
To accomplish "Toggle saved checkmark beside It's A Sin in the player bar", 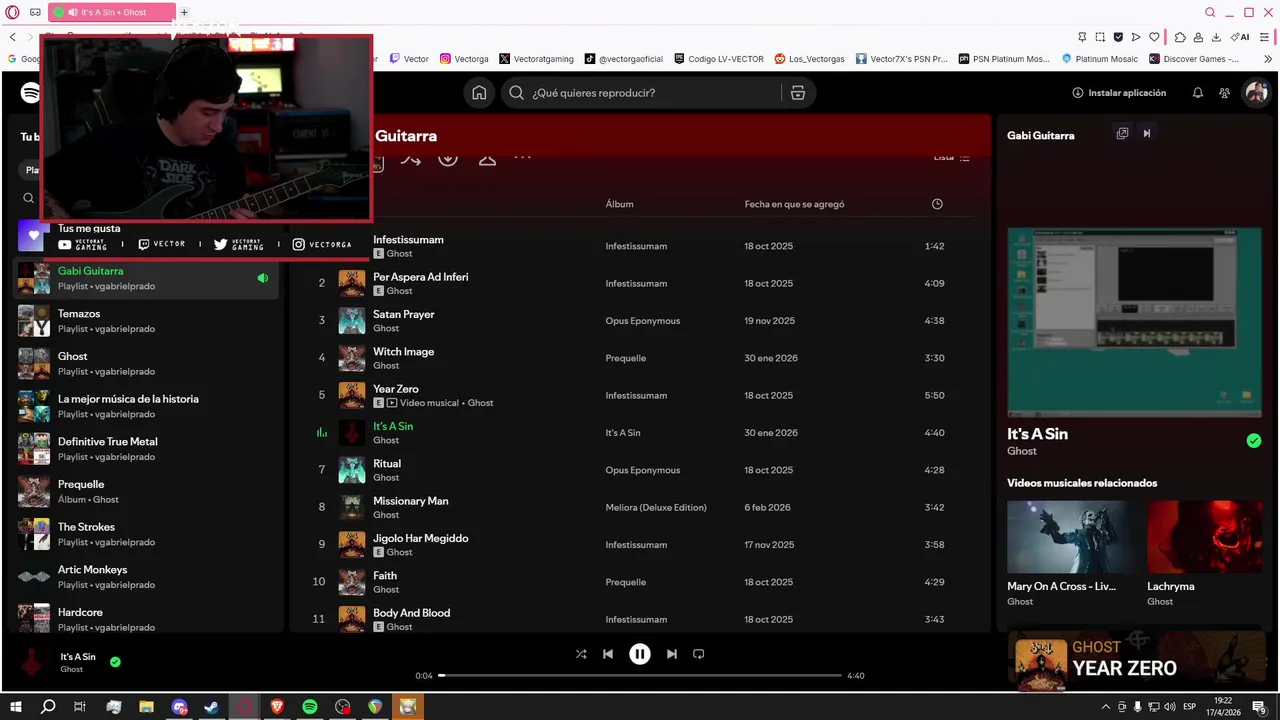I will pyautogui.click(x=115, y=662).
